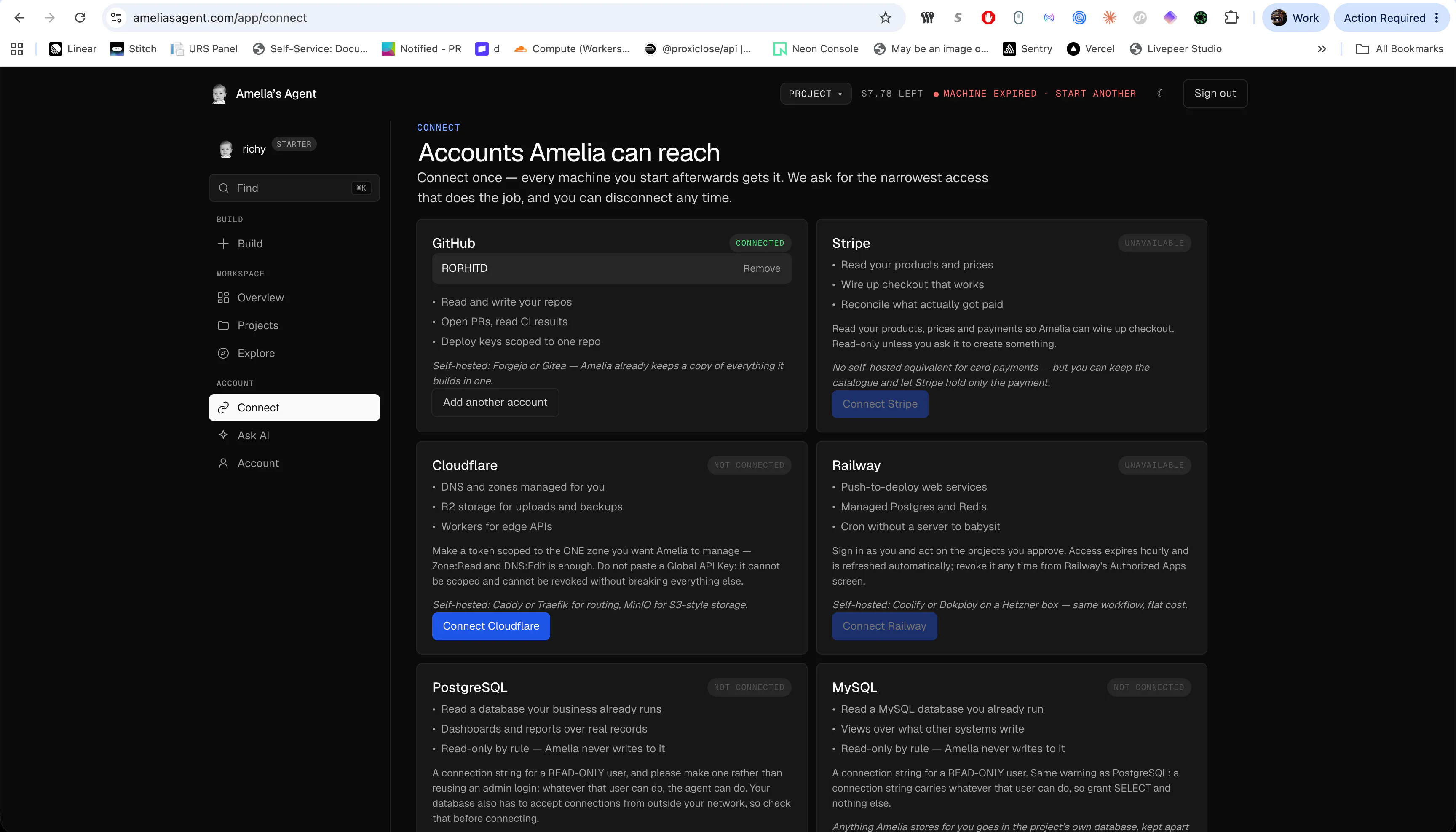Open Build in the sidebar
Image resolution: width=1456 pixels, height=832 pixels.
(x=294, y=244)
